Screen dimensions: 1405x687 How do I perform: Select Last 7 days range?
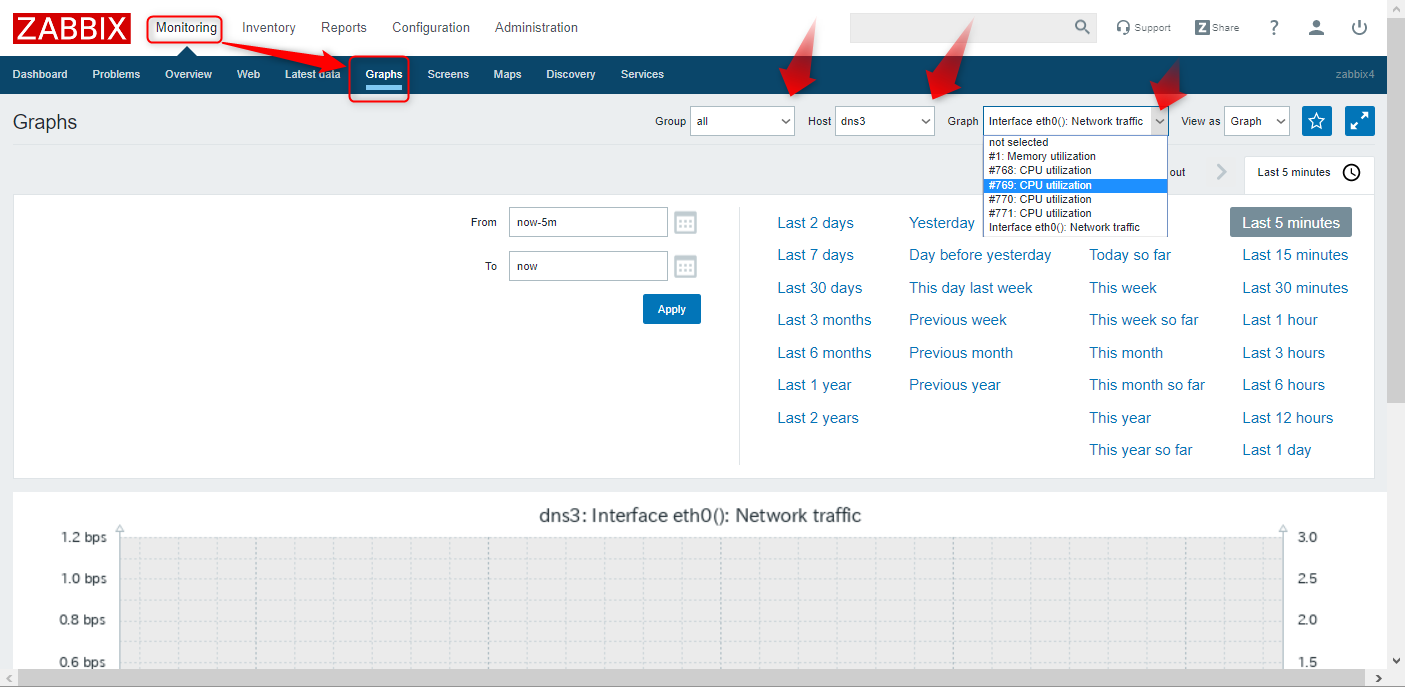point(816,255)
